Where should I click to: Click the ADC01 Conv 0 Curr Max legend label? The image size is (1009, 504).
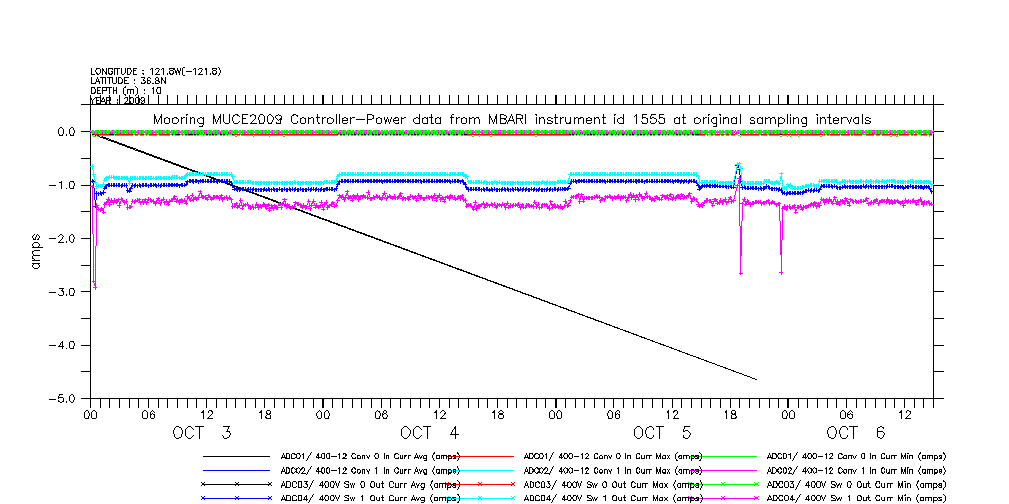[x=613, y=456]
